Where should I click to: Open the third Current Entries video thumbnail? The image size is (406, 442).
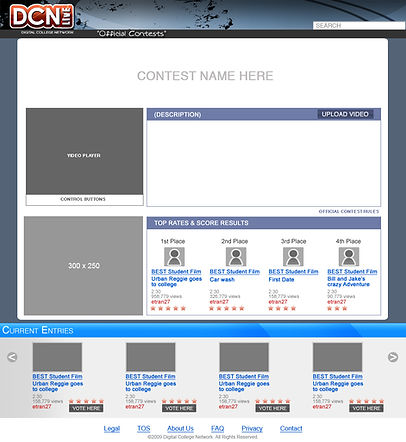click(244, 357)
